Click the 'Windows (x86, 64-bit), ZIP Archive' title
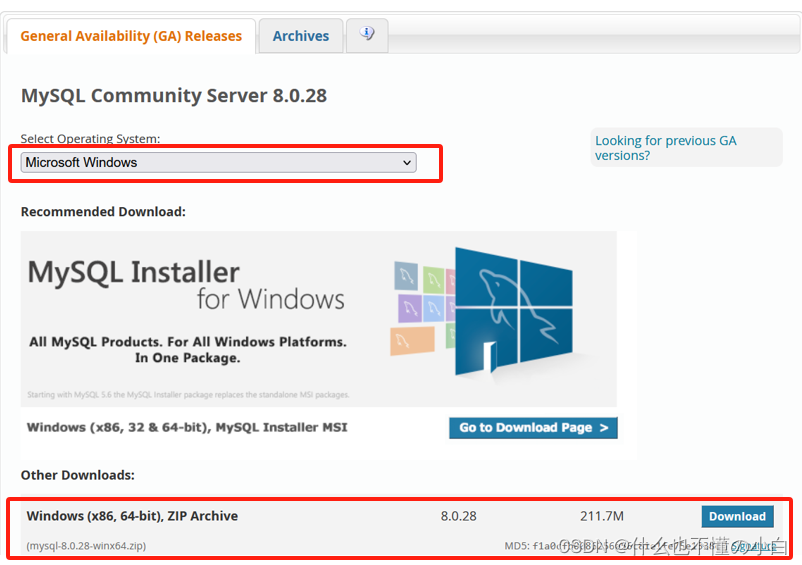 (x=132, y=516)
